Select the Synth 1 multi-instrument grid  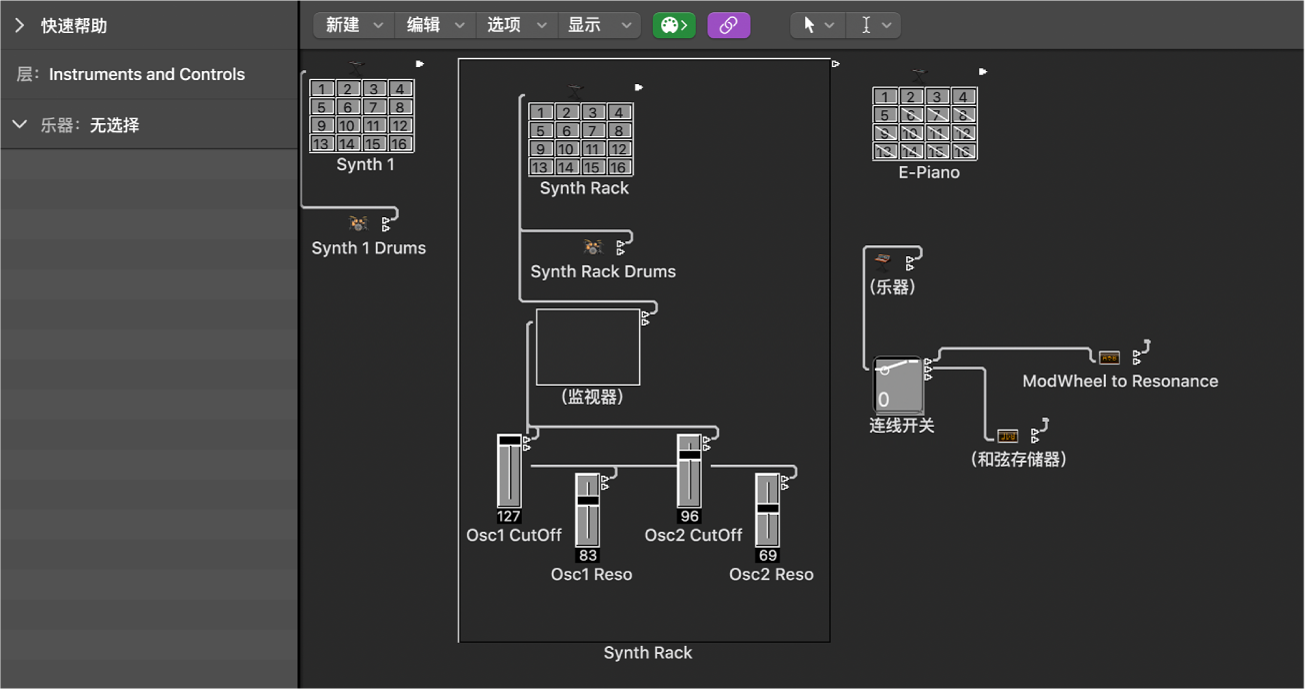[361, 116]
